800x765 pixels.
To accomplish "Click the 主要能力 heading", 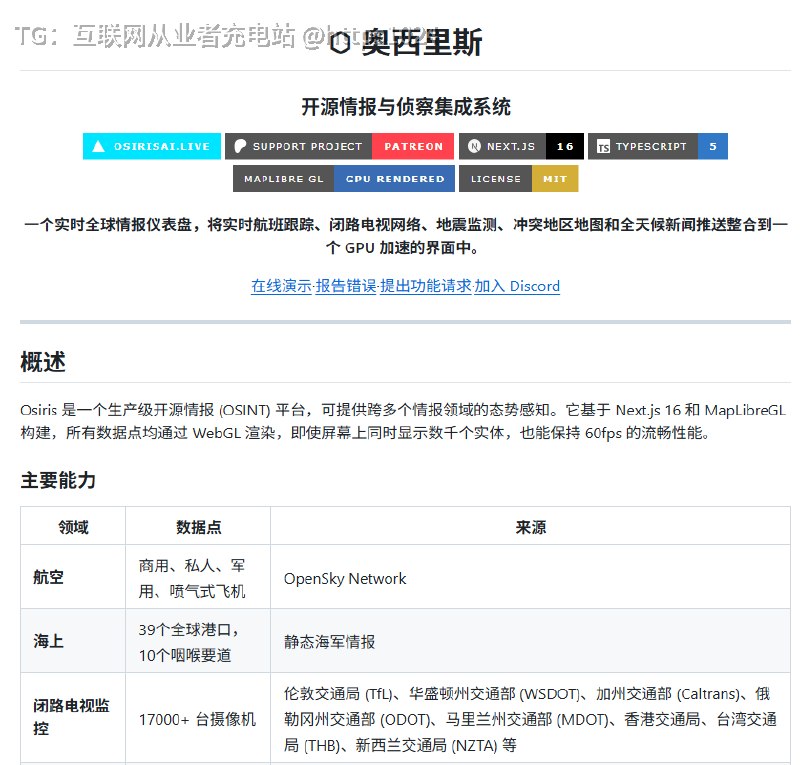I will pos(58,480).
